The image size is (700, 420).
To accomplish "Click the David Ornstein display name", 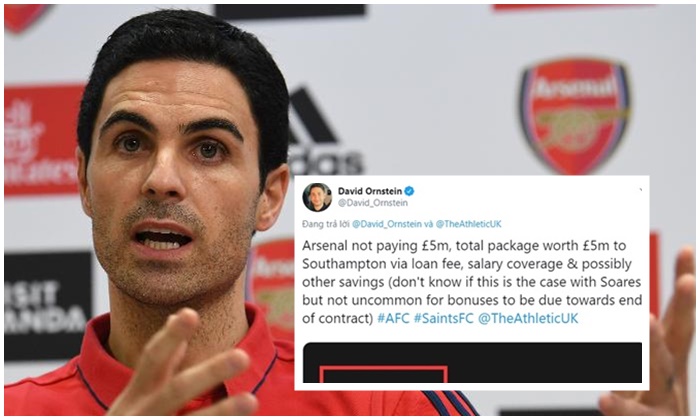I will (370, 191).
